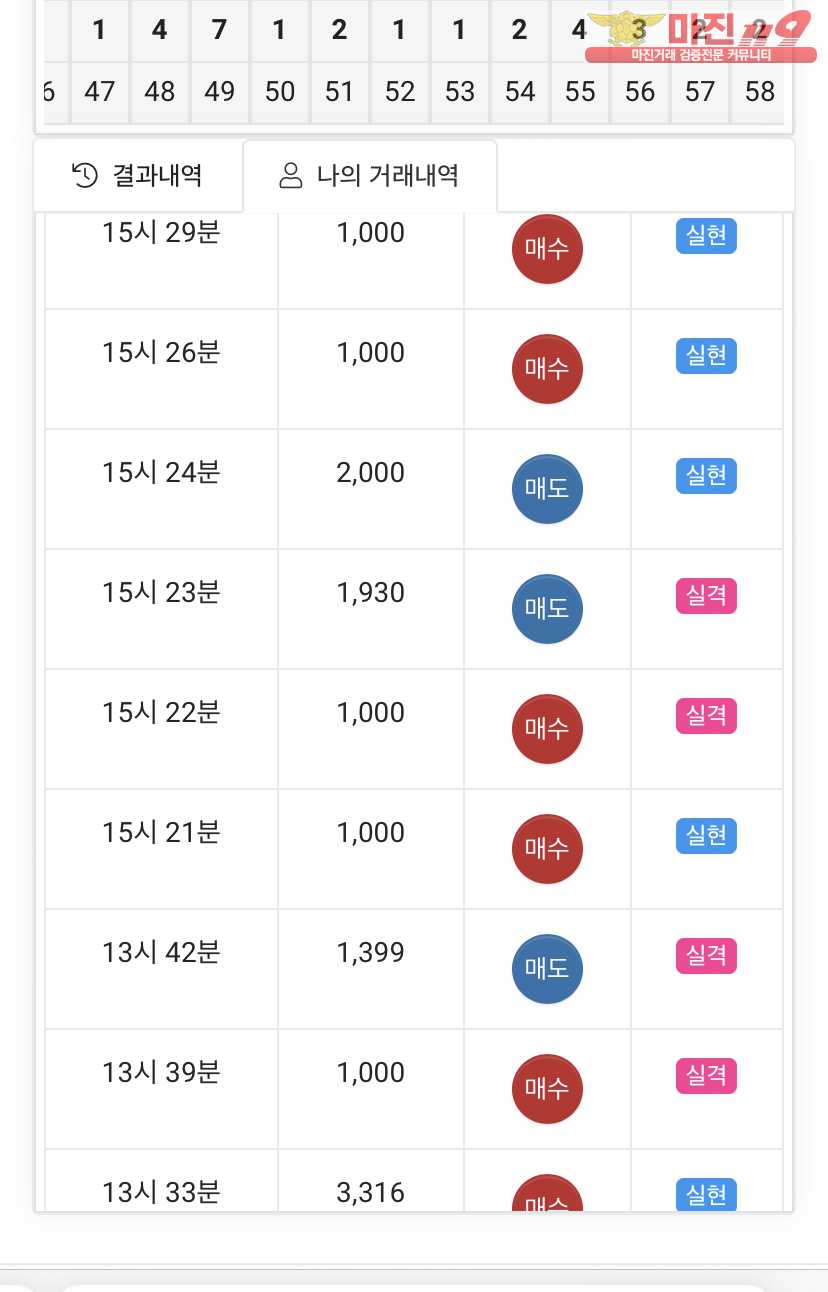Click red 매수 circle at 15시 21분

547,849
